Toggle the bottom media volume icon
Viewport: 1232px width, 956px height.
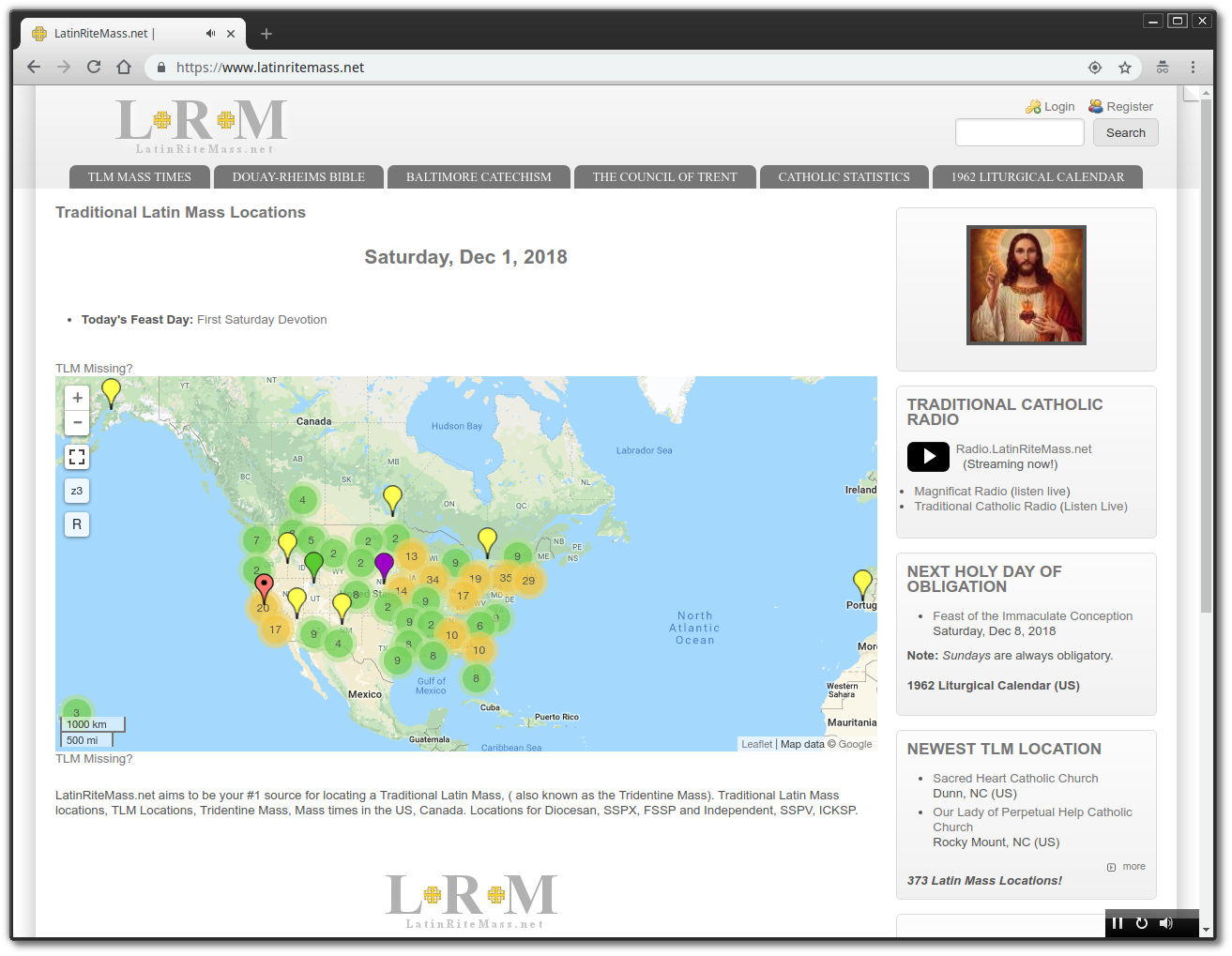point(1165,923)
